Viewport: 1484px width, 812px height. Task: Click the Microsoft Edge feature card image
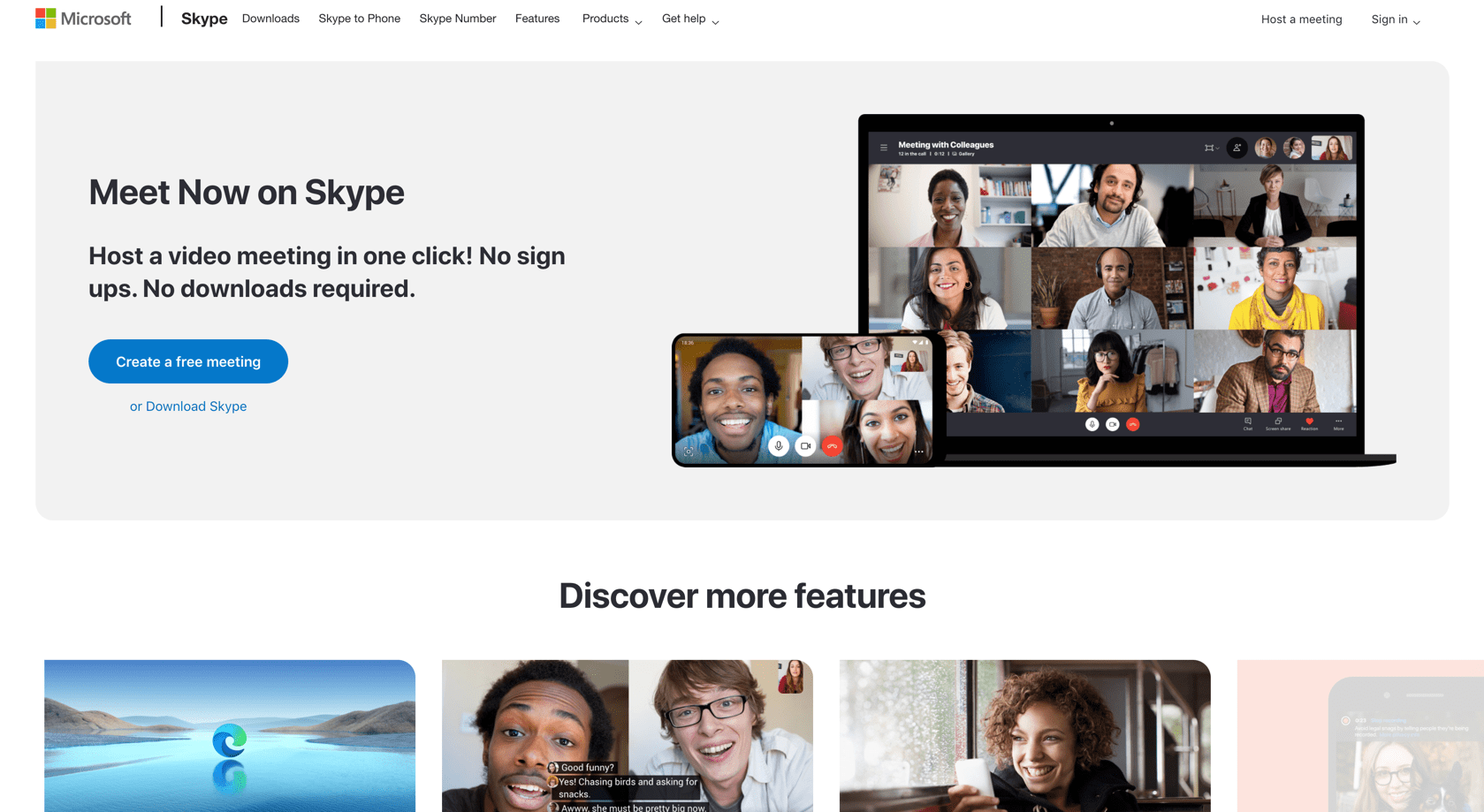[x=230, y=736]
